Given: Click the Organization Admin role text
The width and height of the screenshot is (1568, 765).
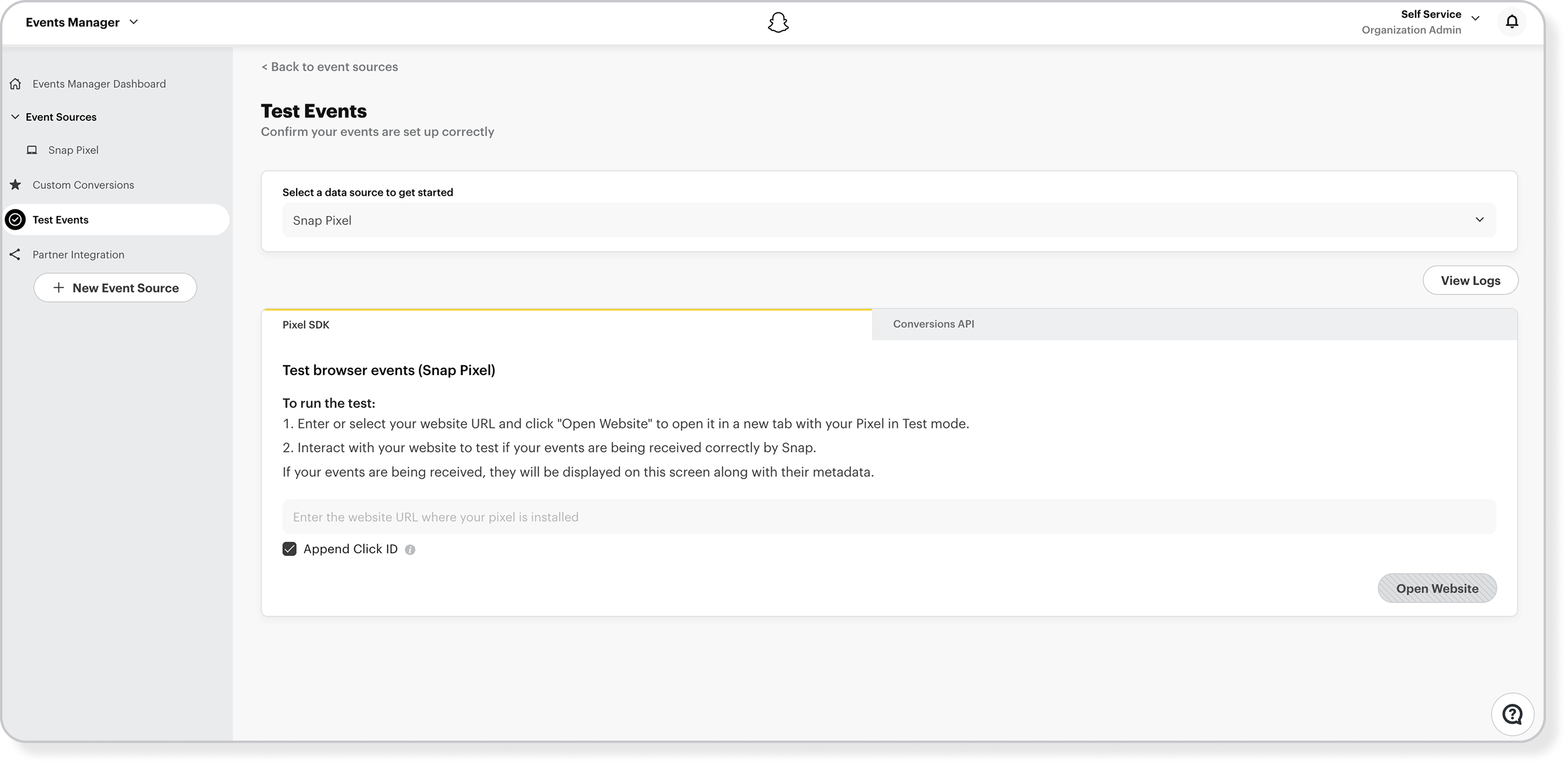Looking at the screenshot, I should [x=1411, y=30].
